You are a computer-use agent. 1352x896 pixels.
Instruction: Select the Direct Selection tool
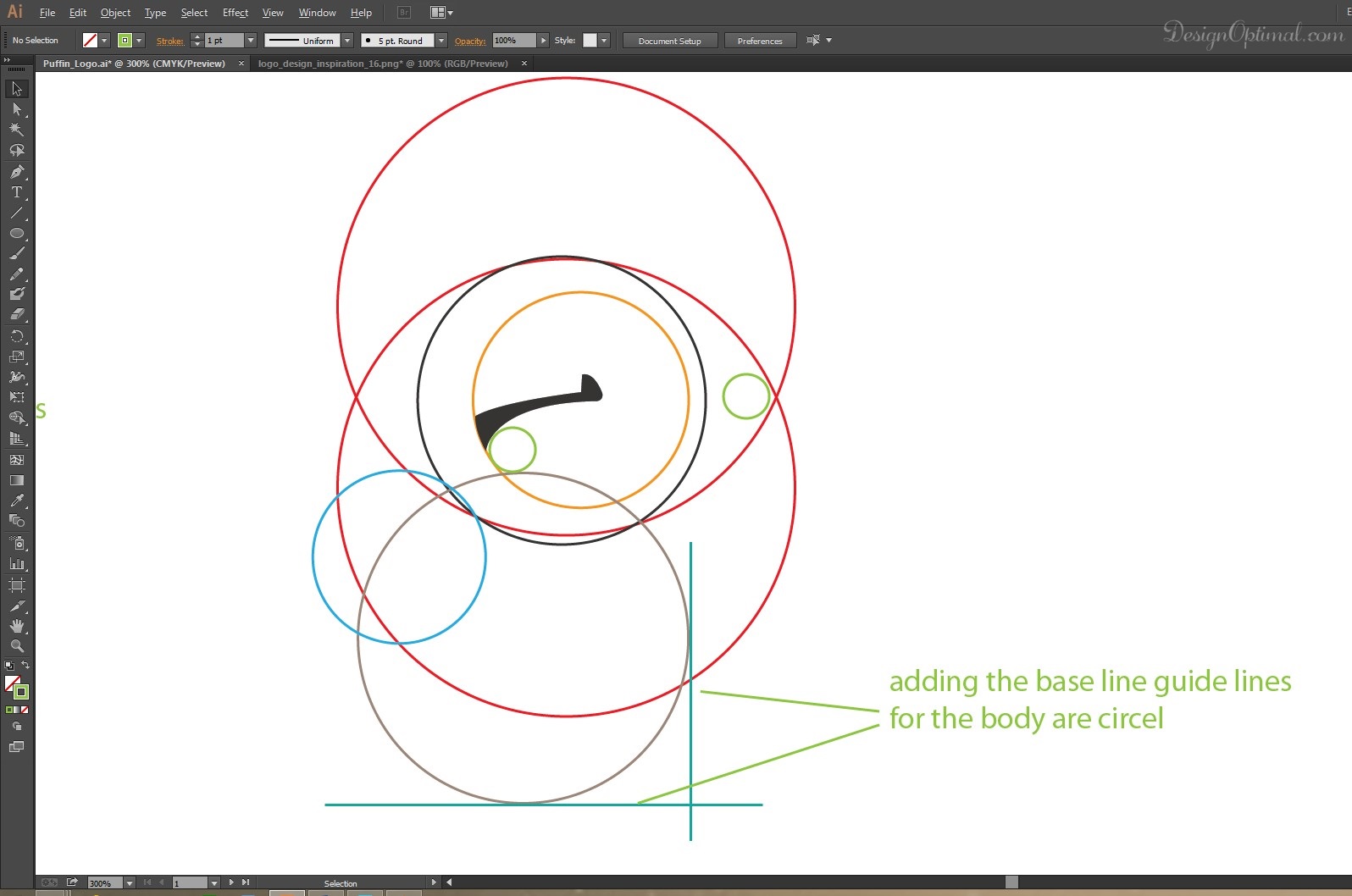[x=17, y=109]
